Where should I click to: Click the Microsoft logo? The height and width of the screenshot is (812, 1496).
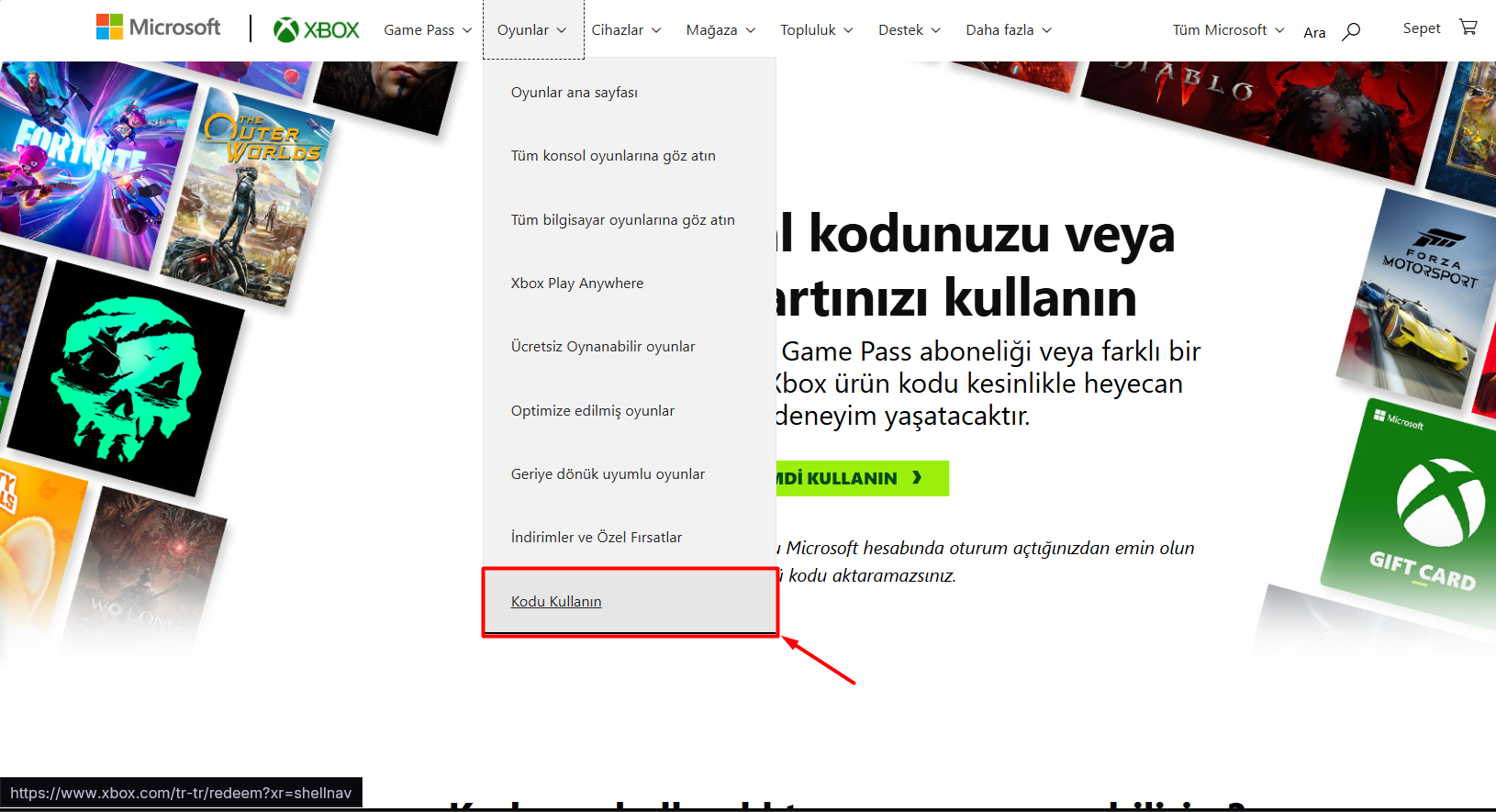point(158,28)
